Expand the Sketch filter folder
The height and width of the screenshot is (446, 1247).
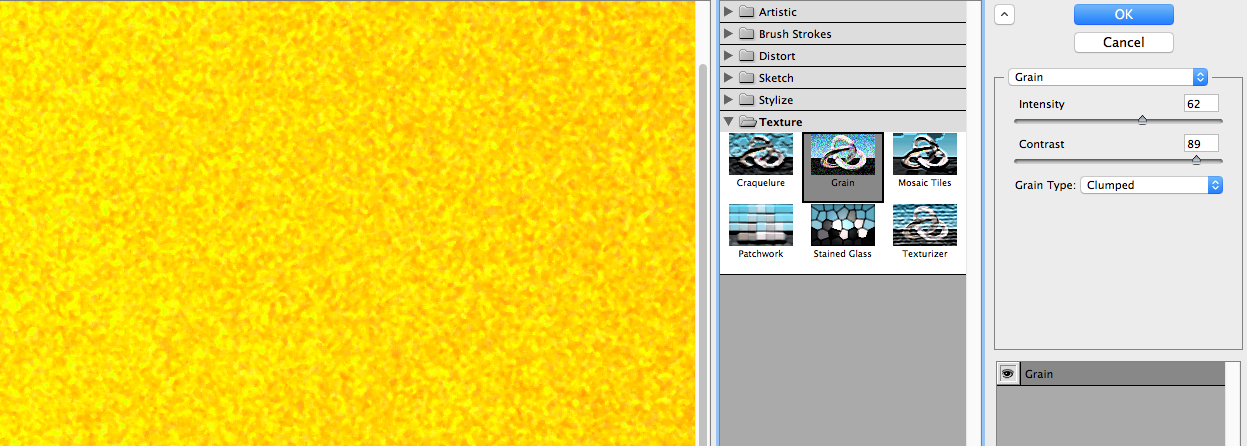coord(728,78)
